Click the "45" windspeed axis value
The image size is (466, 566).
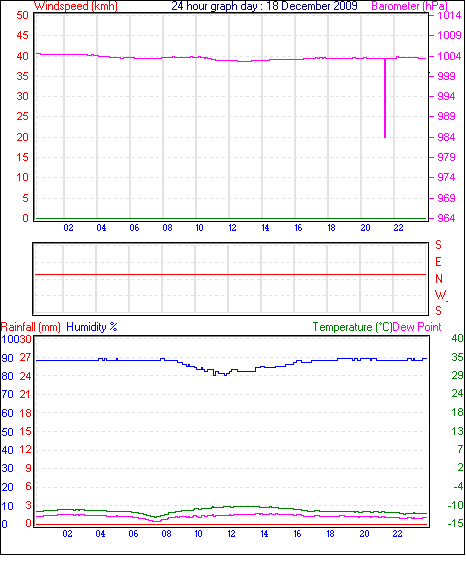tap(22, 35)
